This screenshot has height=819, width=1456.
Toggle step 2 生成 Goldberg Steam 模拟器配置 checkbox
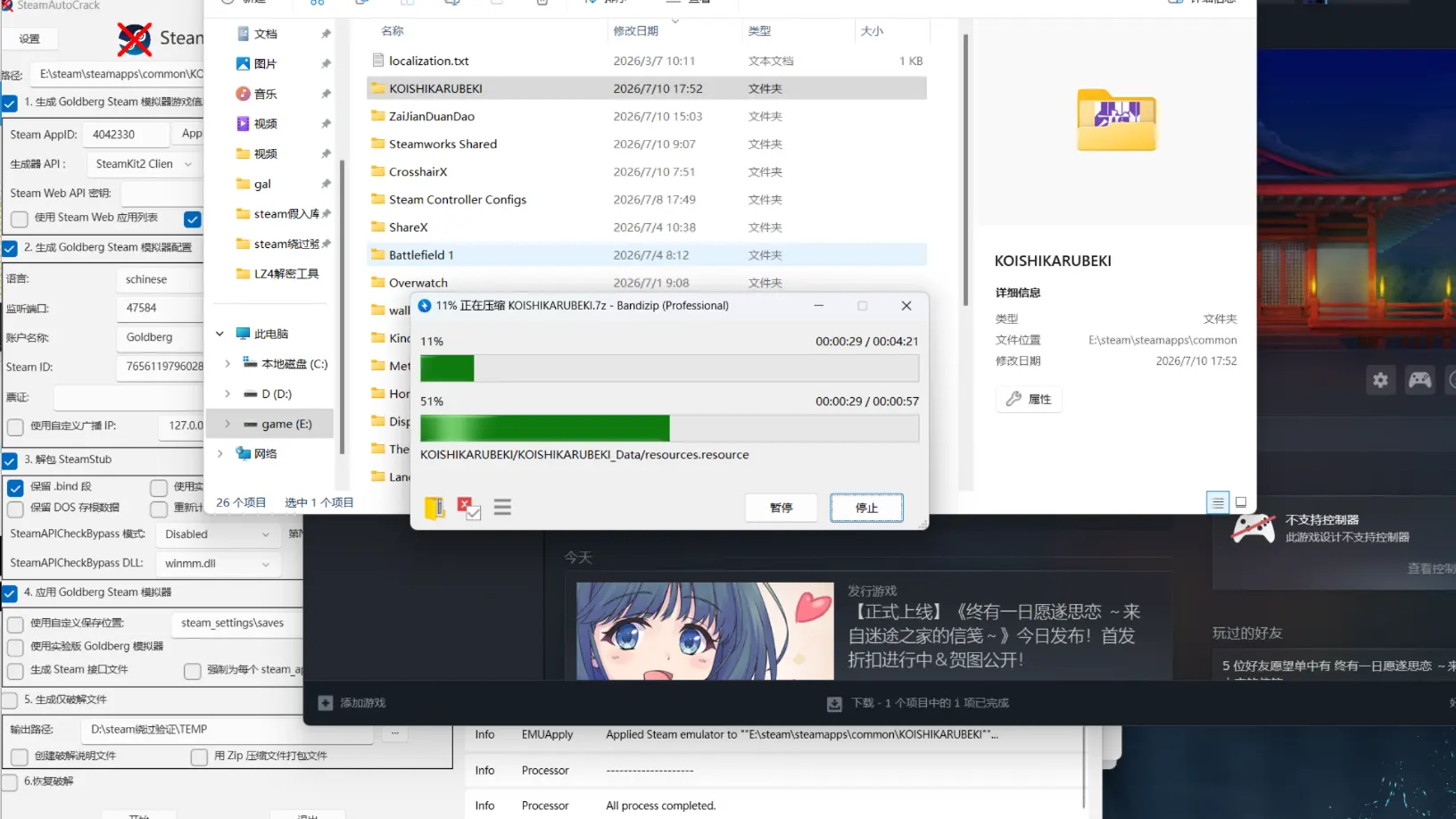tap(10, 248)
